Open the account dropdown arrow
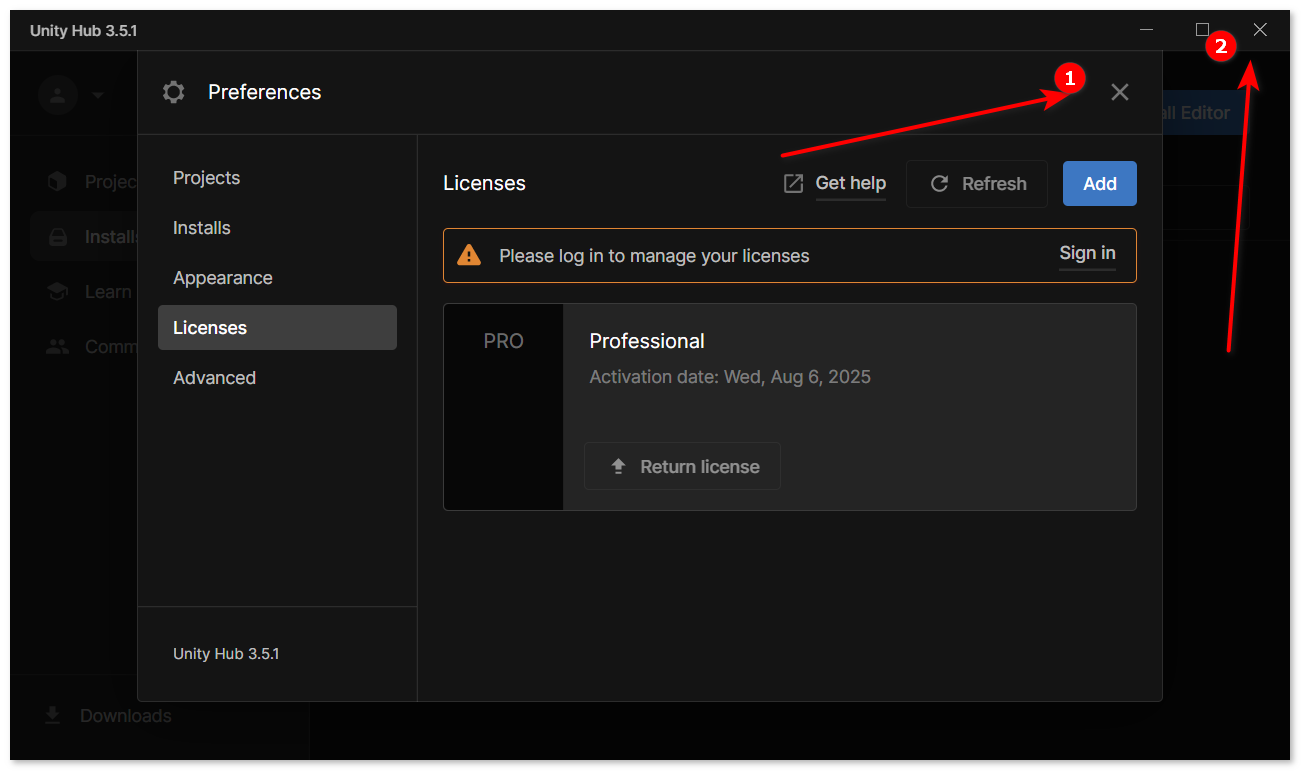The width and height of the screenshot is (1301, 771). 97,96
